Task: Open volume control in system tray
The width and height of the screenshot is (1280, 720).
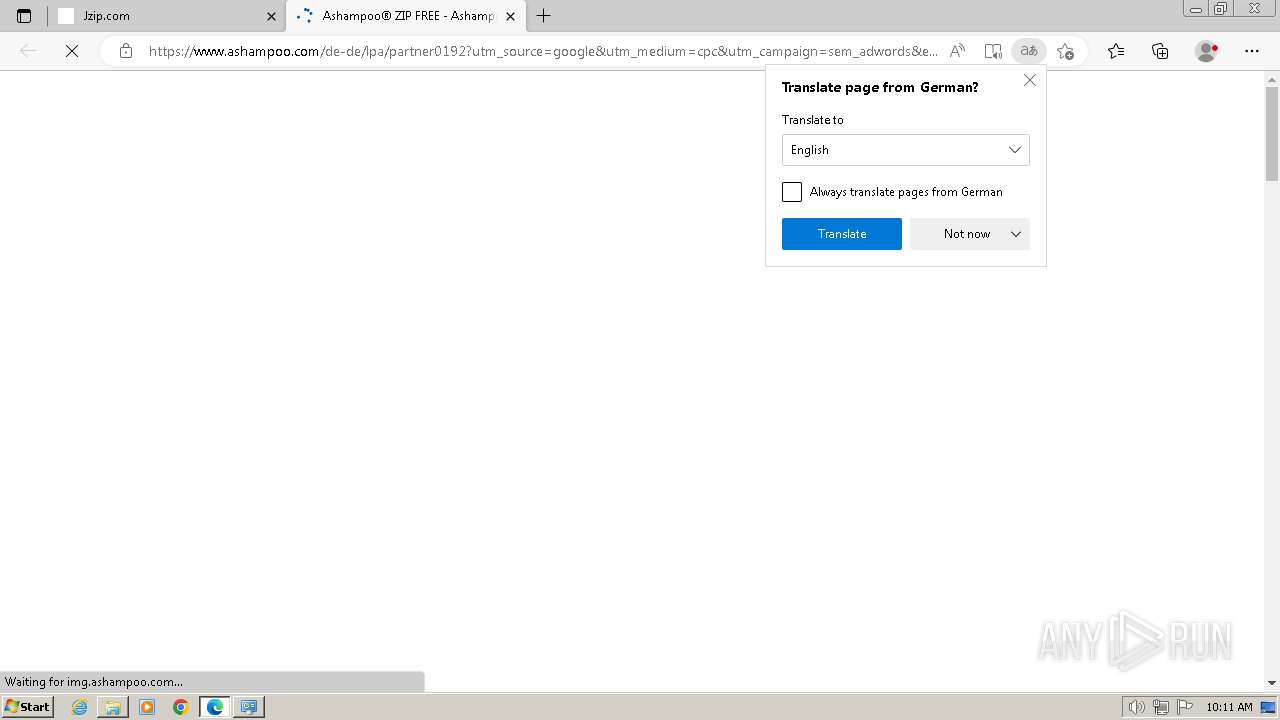Action: tap(1136, 707)
